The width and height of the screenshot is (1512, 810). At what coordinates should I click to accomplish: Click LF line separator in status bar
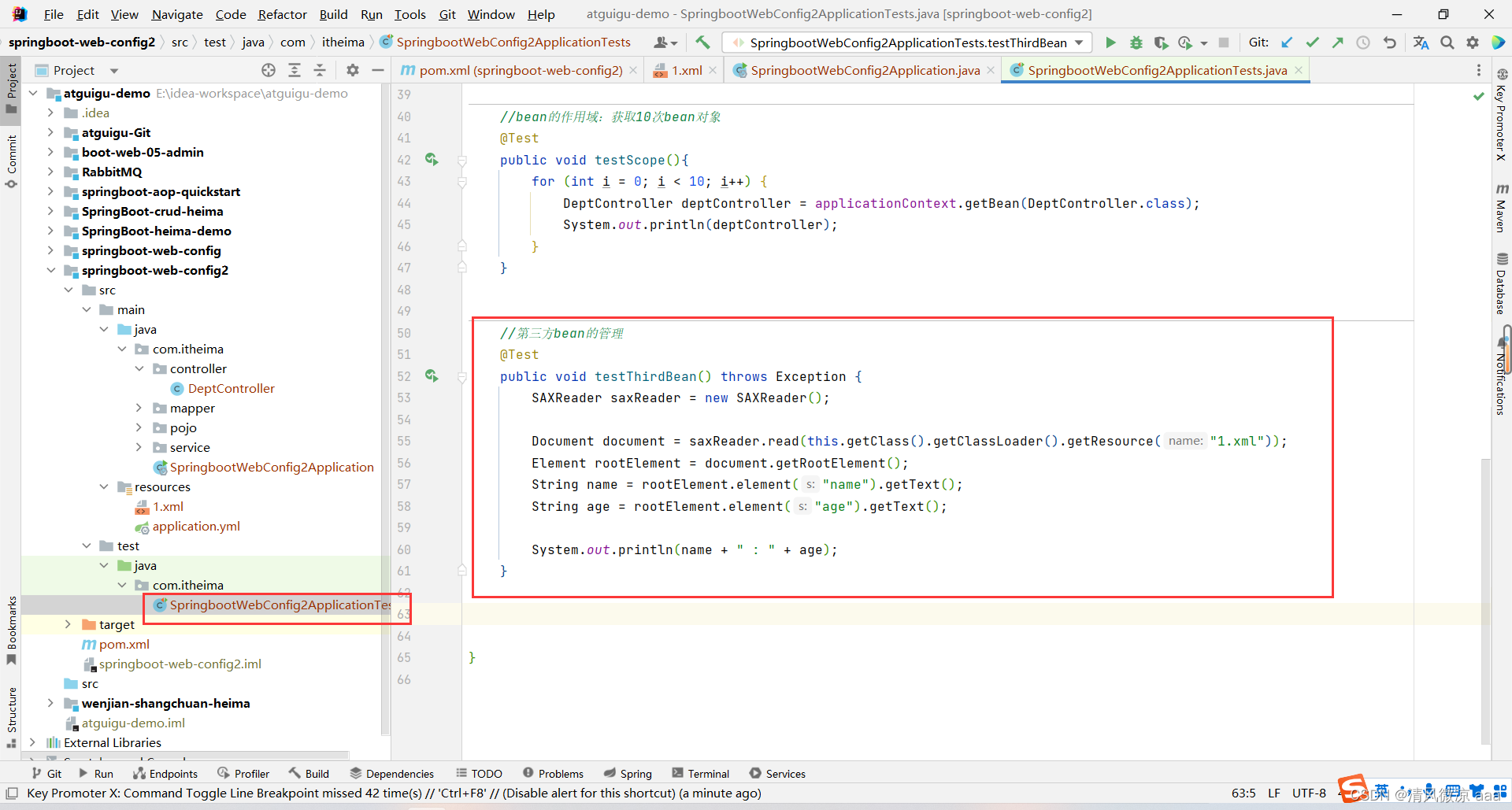(1273, 793)
